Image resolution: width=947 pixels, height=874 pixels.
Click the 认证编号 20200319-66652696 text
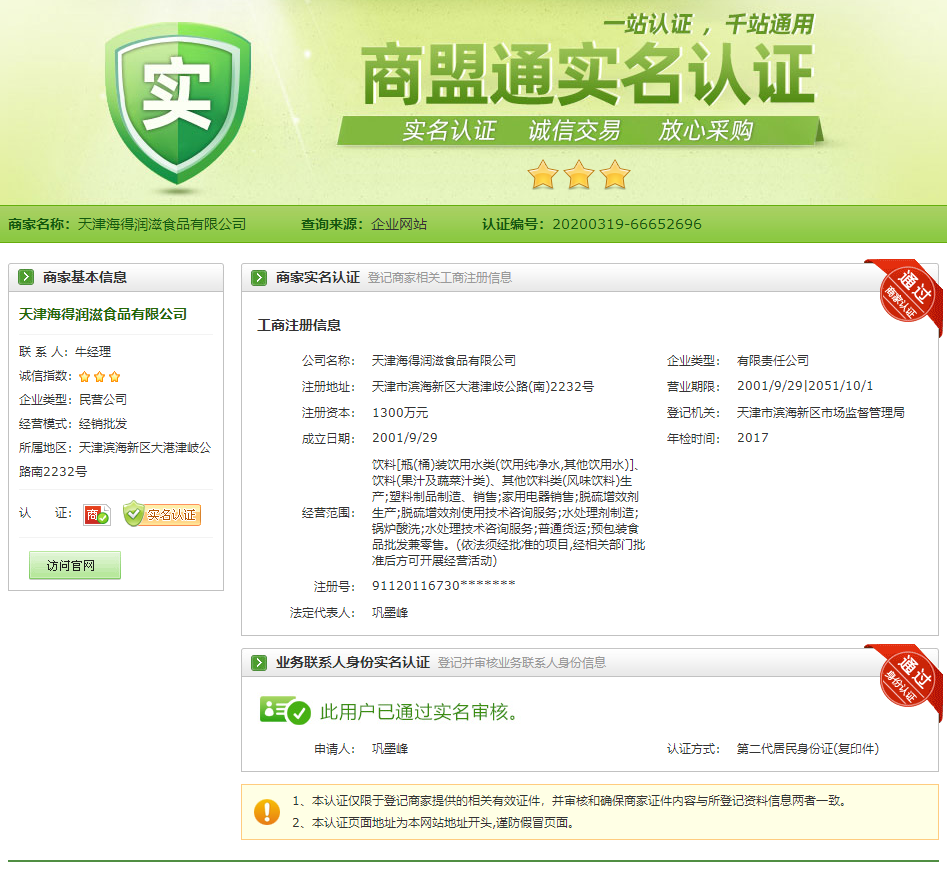point(626,224)
